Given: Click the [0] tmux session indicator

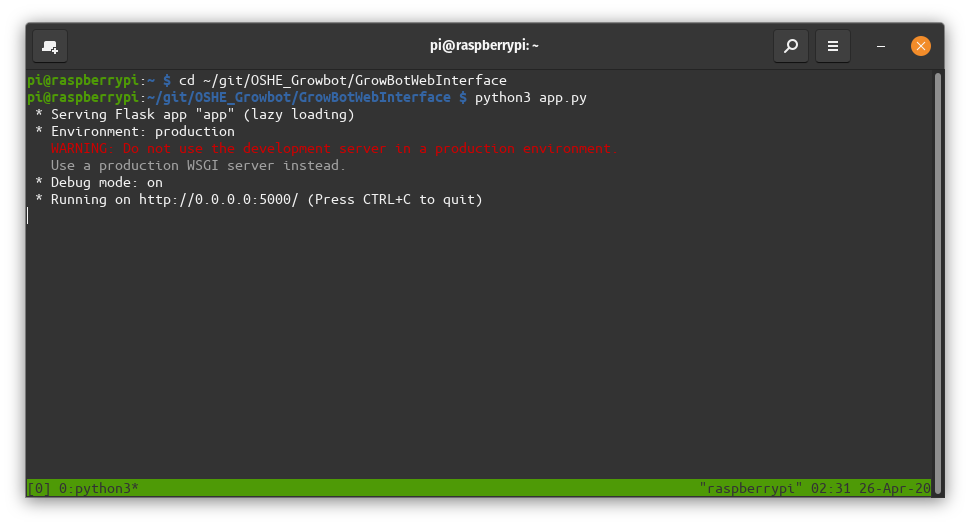Looking at the screenshot, I should [39, 488].
